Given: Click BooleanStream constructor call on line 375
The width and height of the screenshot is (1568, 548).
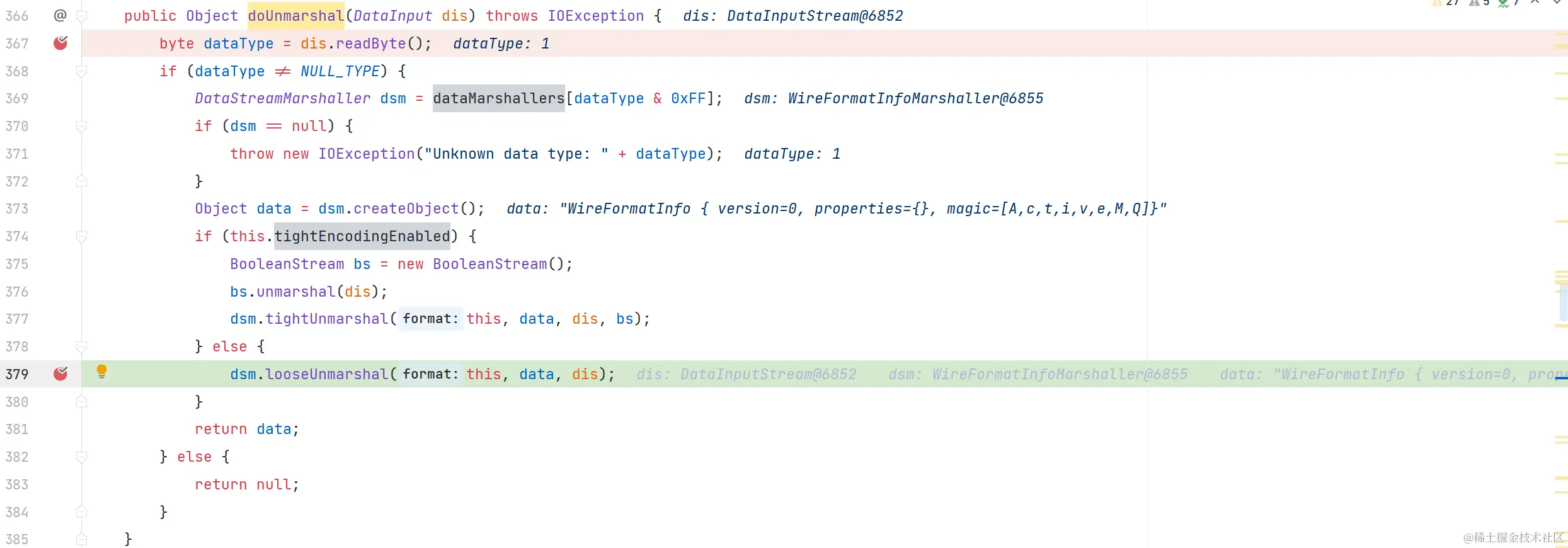Looking at the screenshot, I should tap(489, 264).
